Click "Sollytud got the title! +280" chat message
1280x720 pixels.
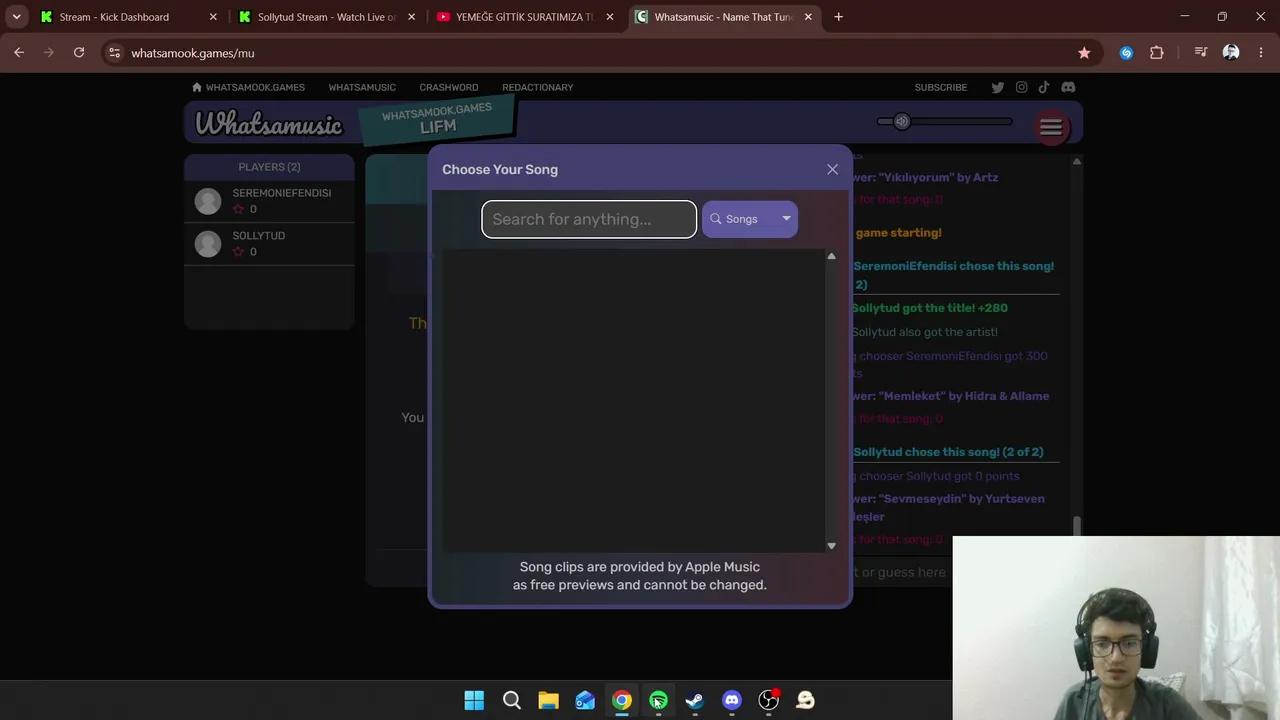point(930,308)
